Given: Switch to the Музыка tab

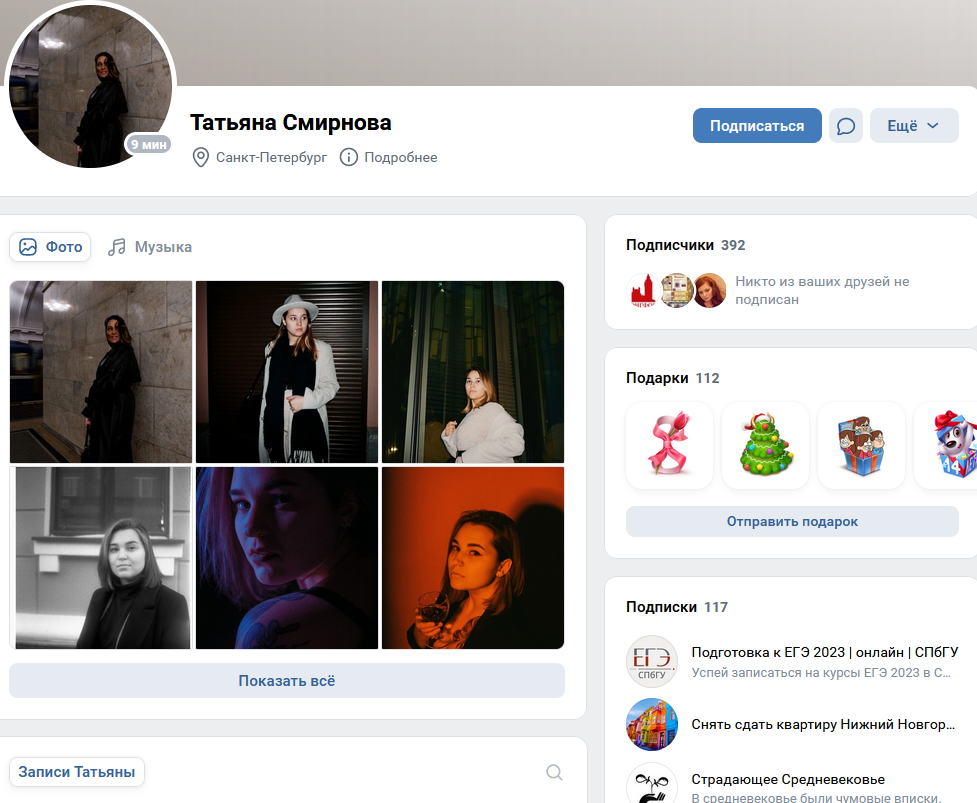Looking at the screenshot, I should point(150,247).
